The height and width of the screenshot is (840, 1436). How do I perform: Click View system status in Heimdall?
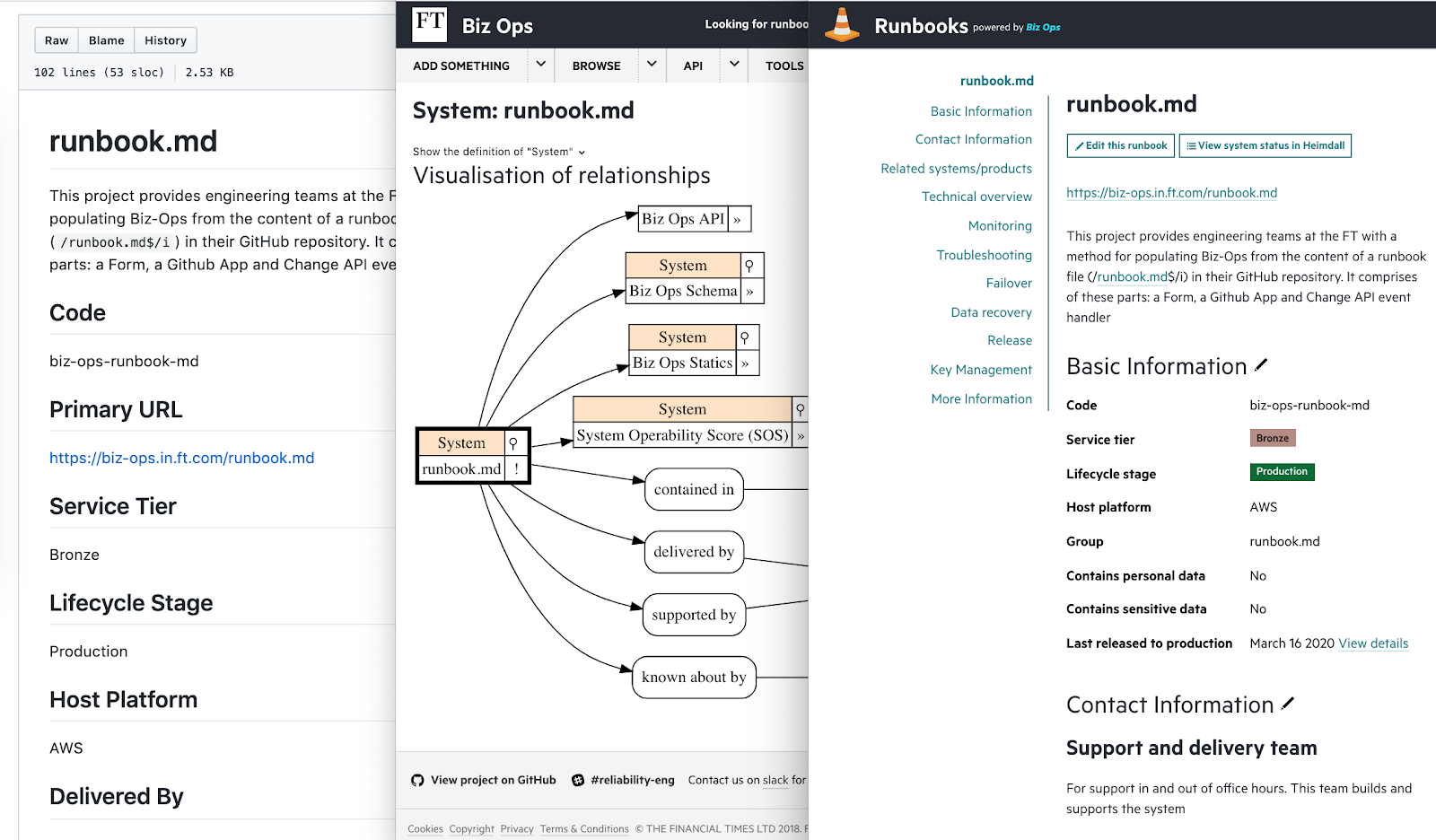coord(1265,145)
